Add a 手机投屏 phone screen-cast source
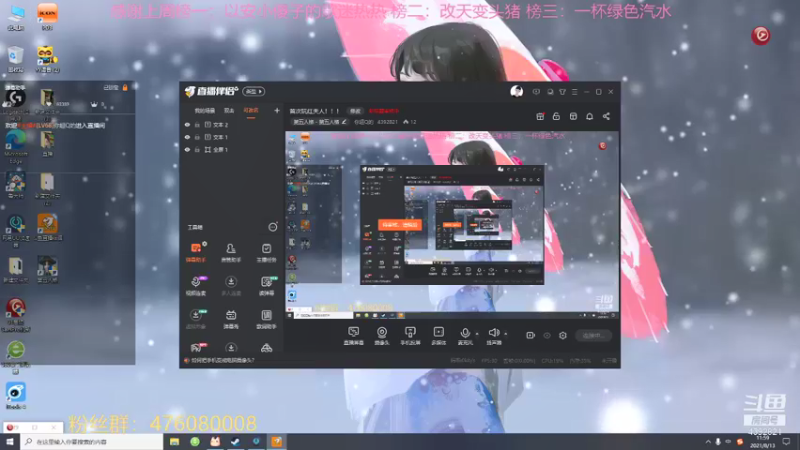800x450 pixels. point(410,336)
